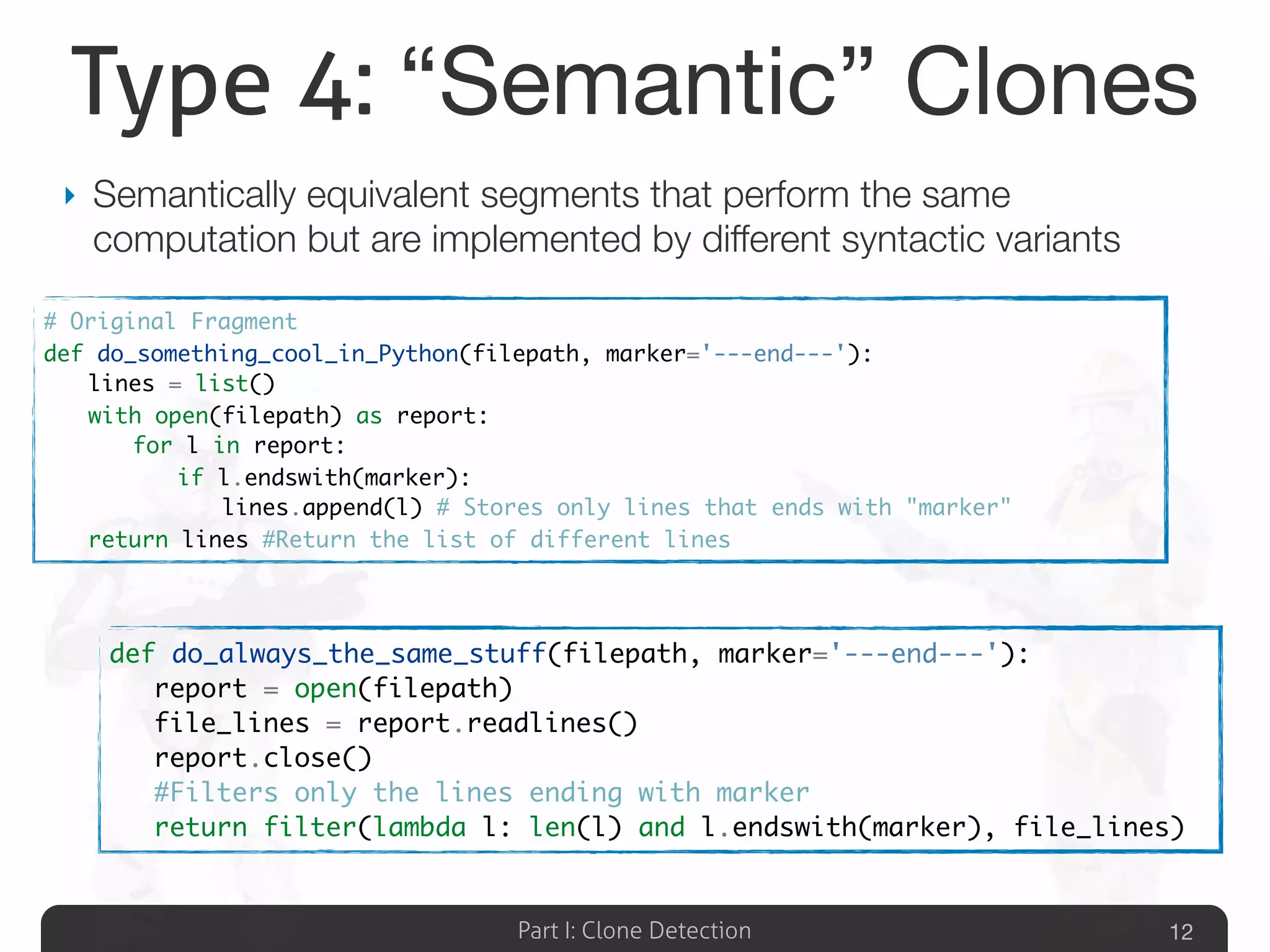Click the "# Original Fragment" comment line
This screenshot has height=952, width=1270.
click(171, 322)
